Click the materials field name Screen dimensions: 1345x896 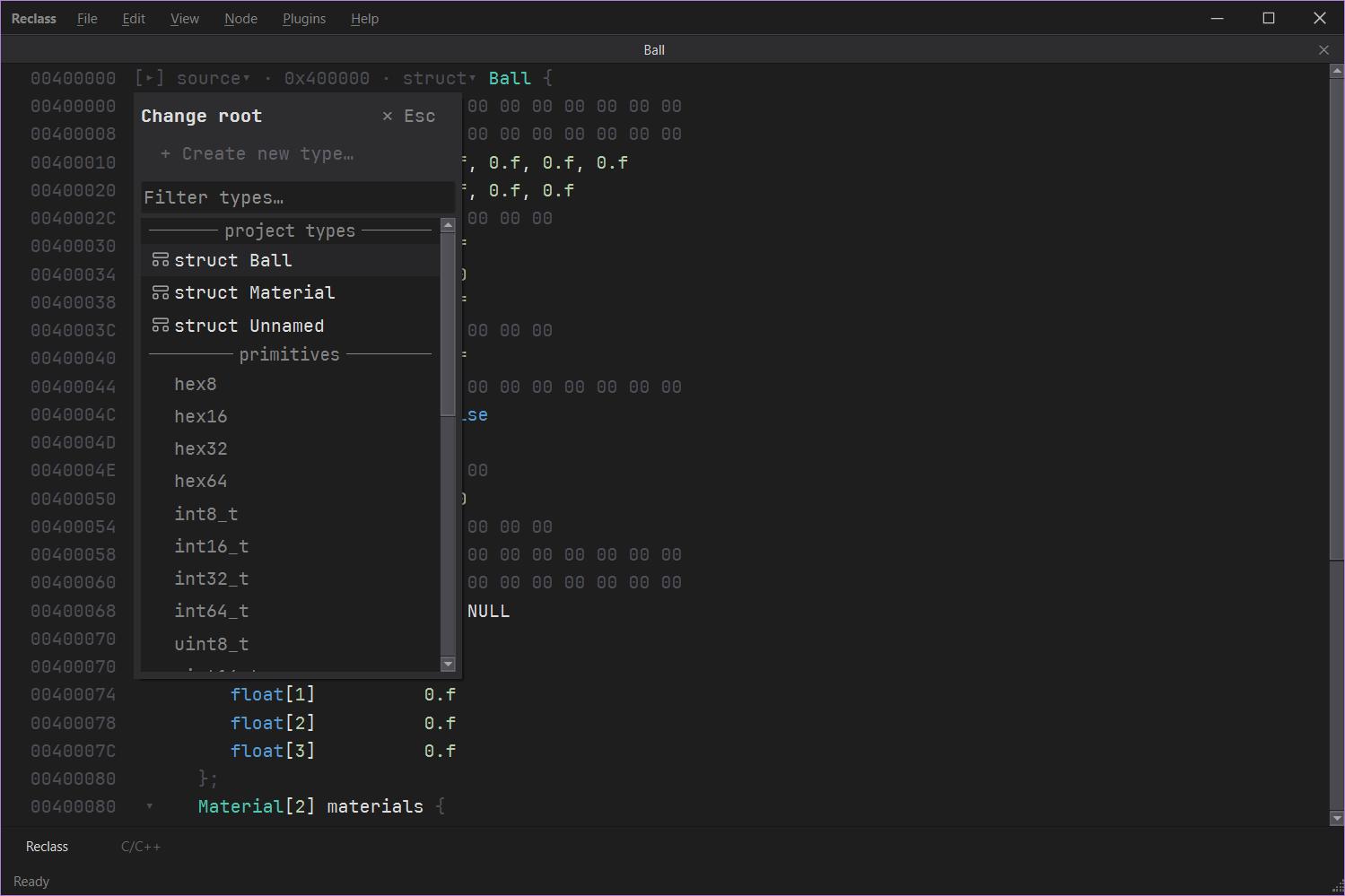(x=375, y=806)
